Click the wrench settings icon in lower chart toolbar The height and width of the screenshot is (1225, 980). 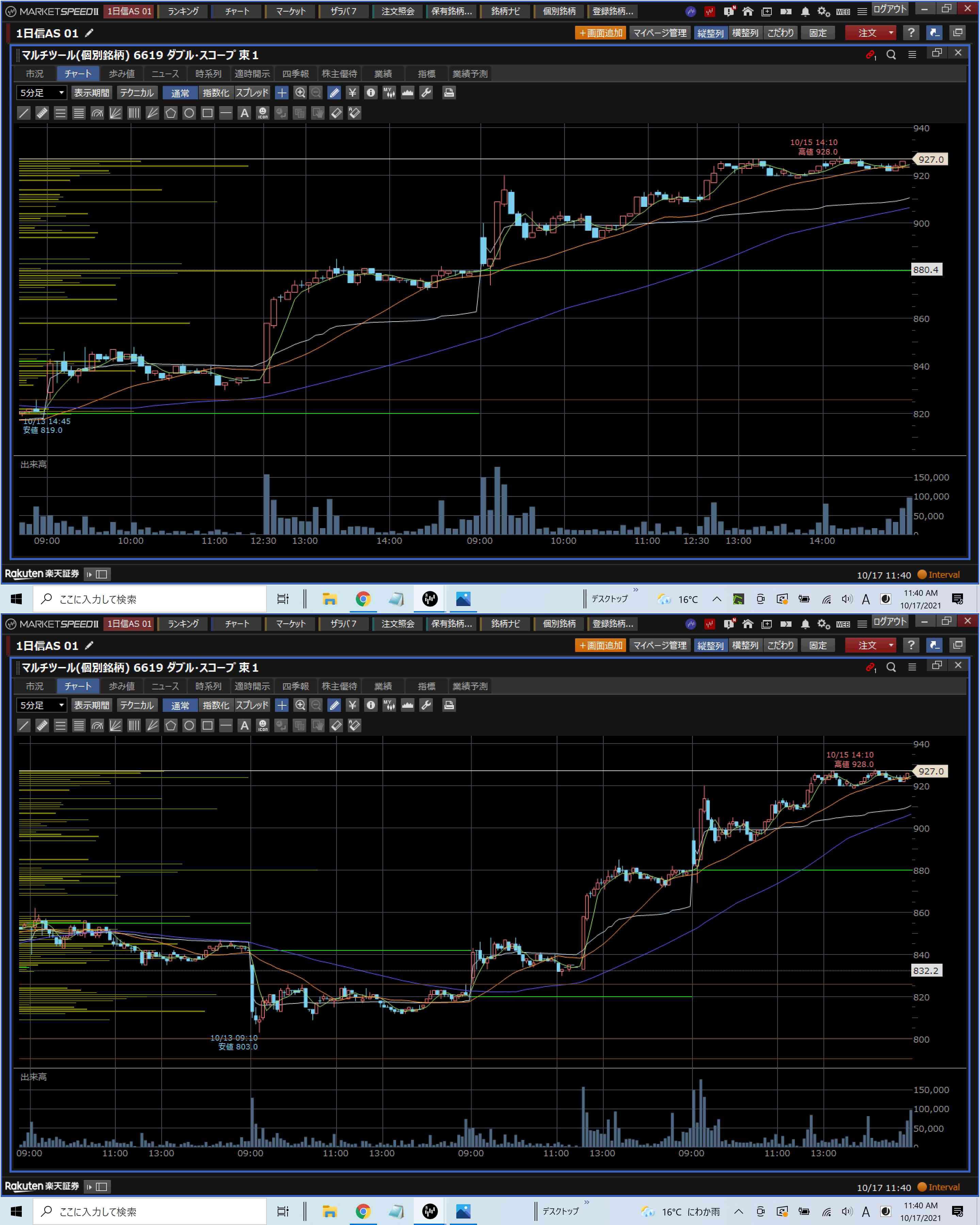coord(426,705)
